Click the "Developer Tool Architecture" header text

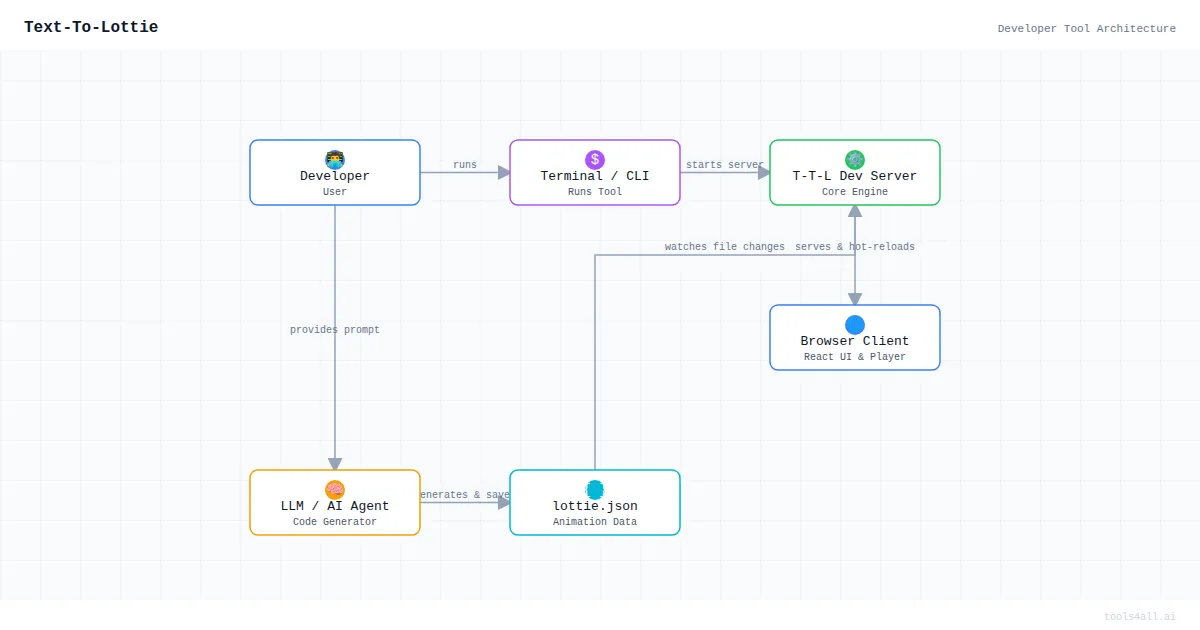point(1087,29)
